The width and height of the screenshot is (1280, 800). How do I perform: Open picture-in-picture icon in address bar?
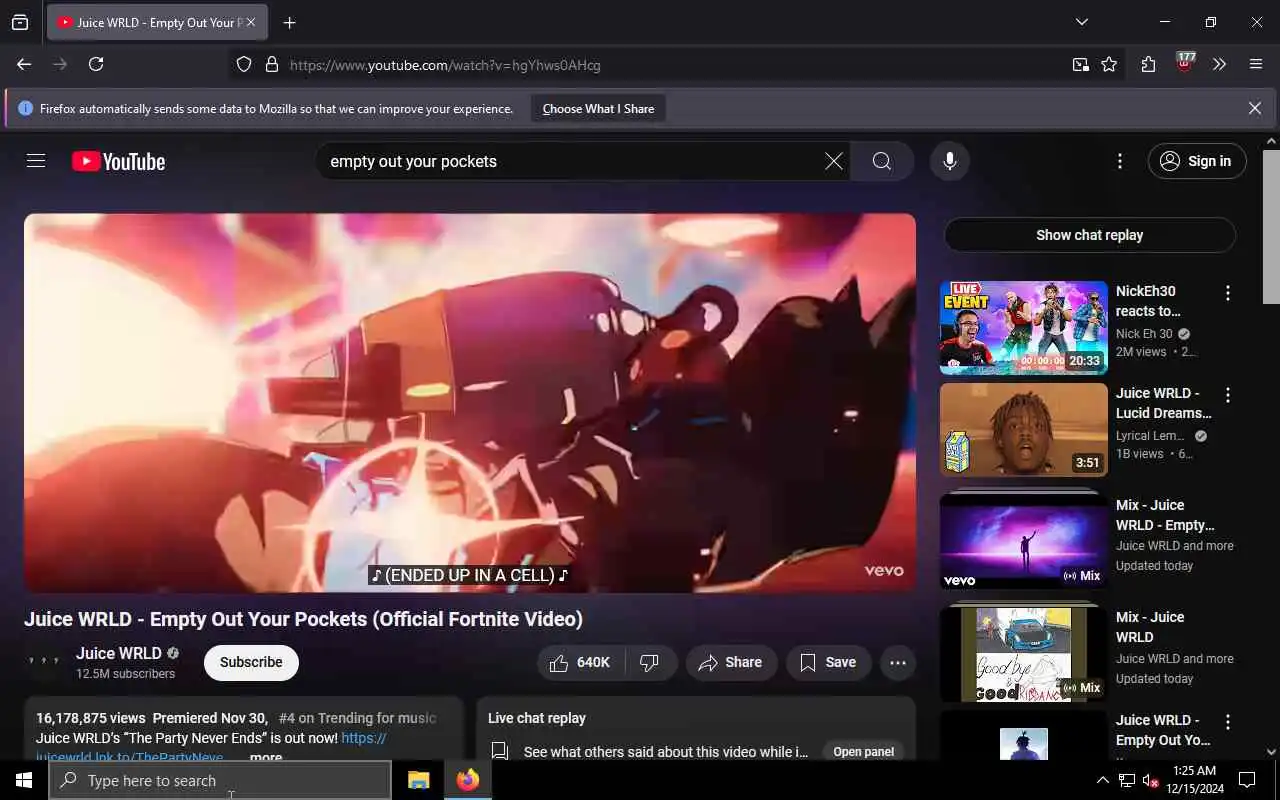coord(1081,65)
